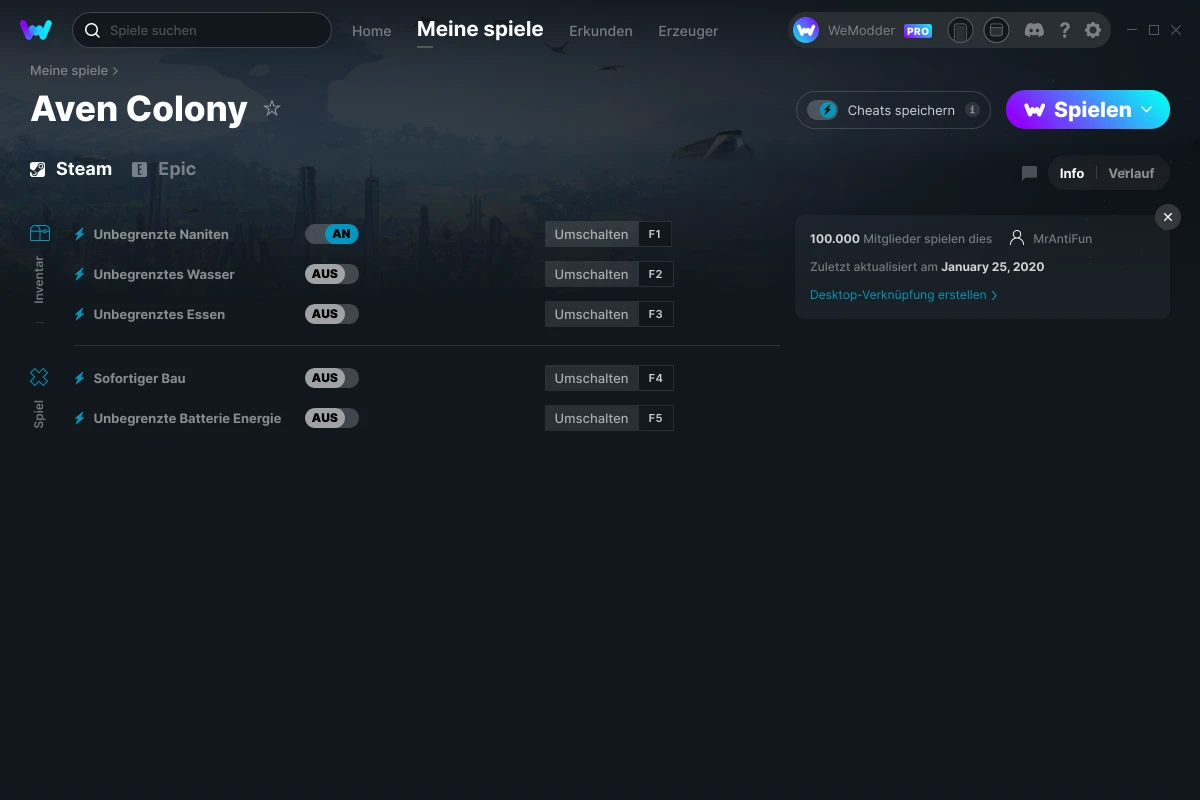1200x800 pixels.
Task: Enable the Unbegrenztes Essen toggle
Action: click(332, 314)
